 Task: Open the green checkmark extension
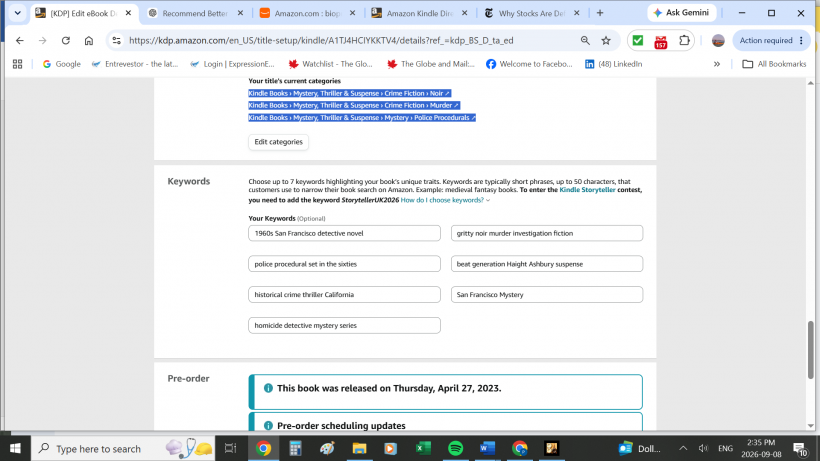click(x=637, y=40)
